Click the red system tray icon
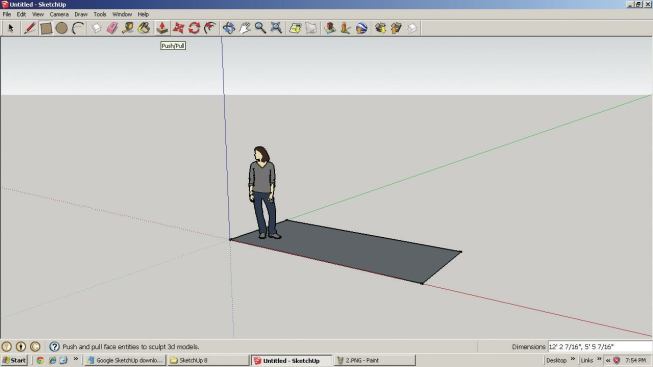 coord(617,360)
